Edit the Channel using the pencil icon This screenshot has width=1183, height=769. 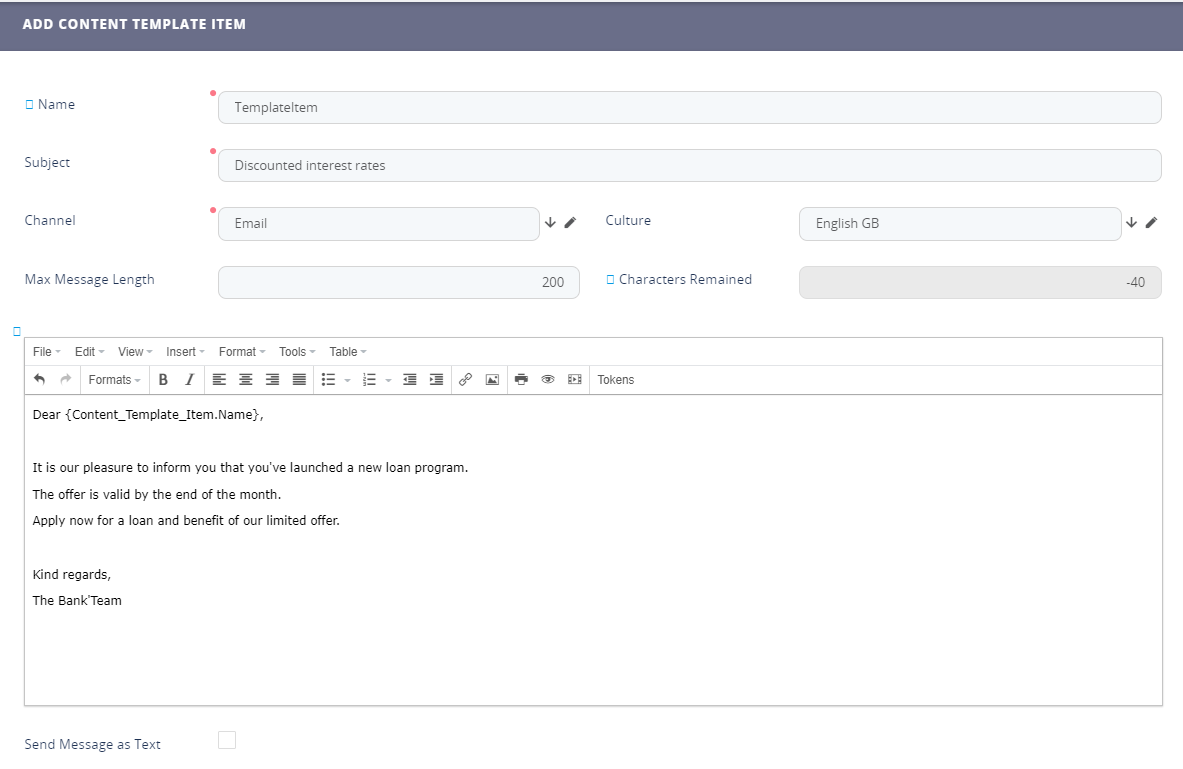pyautogui.click(x=570, y=223)
